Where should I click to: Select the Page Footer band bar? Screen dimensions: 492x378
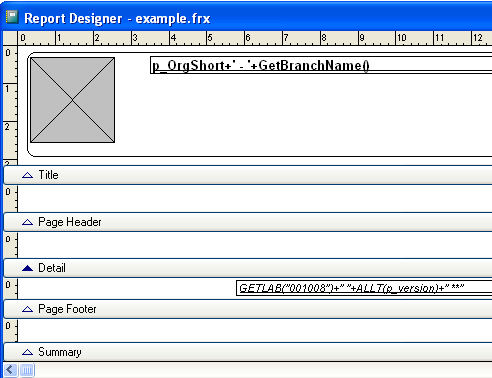pos(248,309)
